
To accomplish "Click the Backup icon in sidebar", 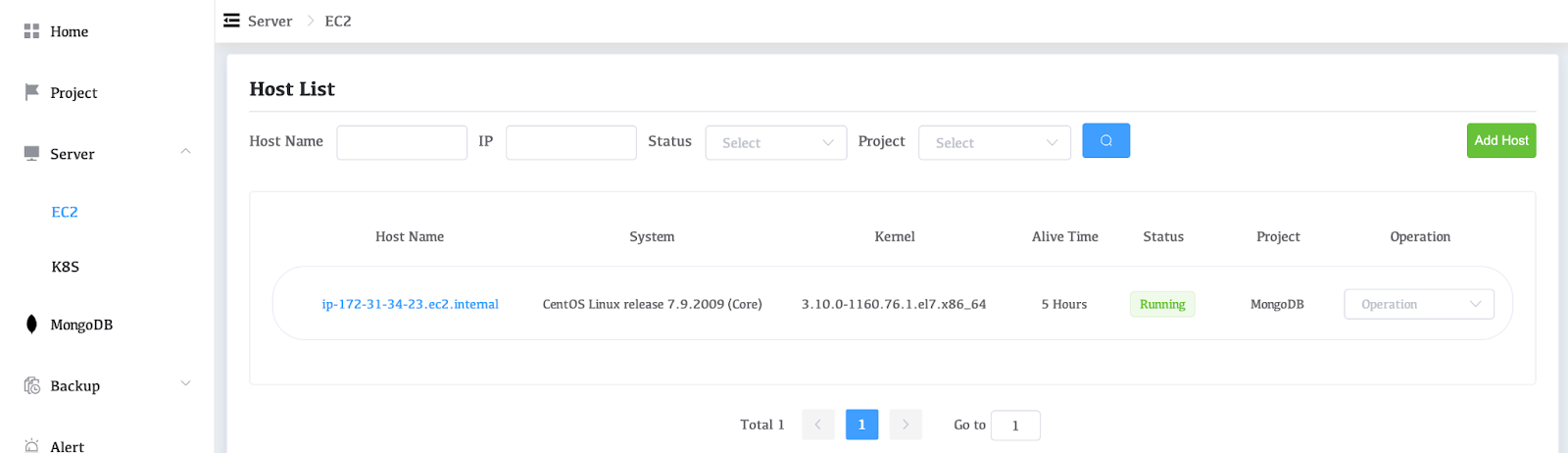I will tap(31, 385).
